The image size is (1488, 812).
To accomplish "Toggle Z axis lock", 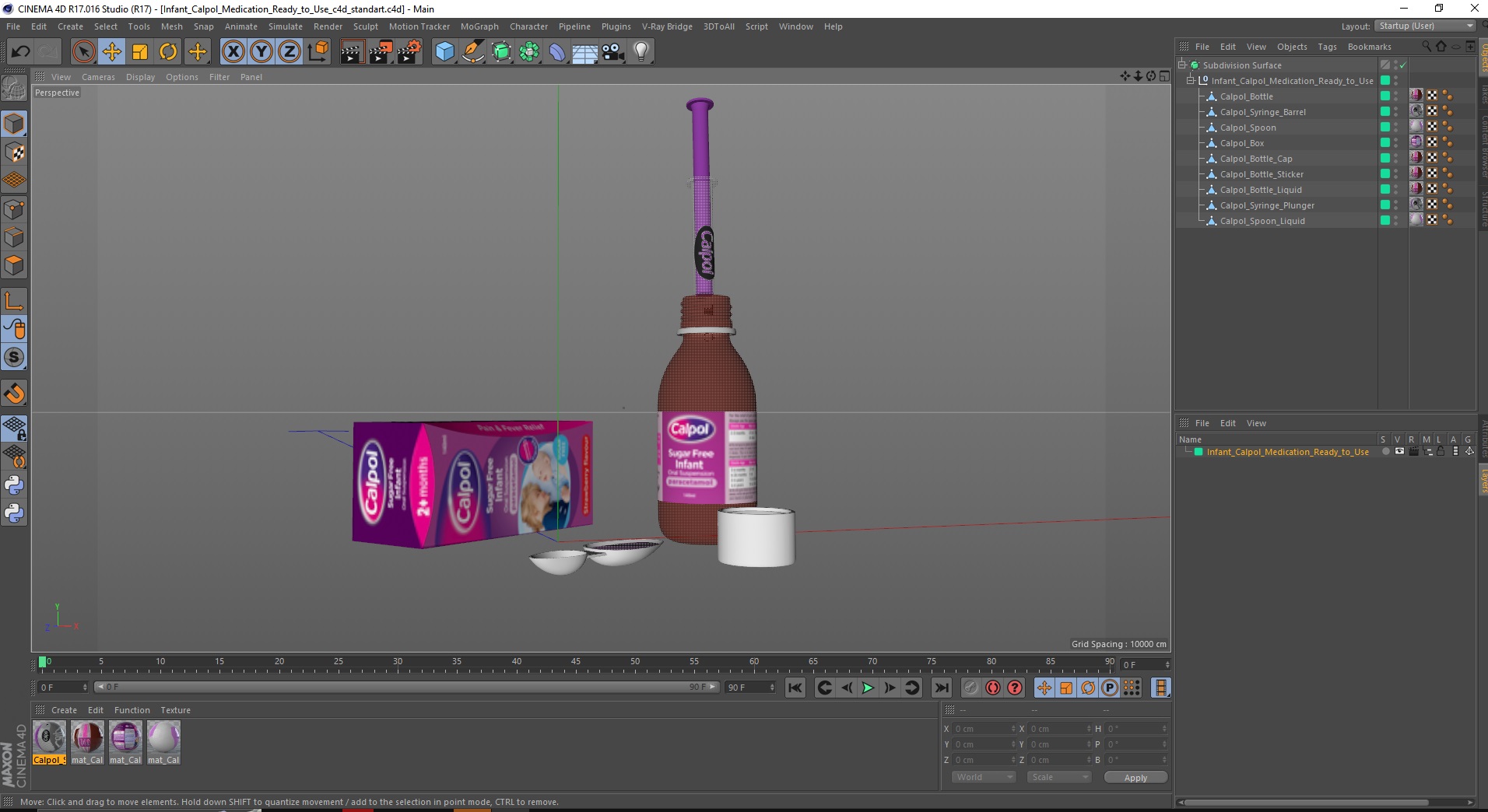I will tap(290, 52).
